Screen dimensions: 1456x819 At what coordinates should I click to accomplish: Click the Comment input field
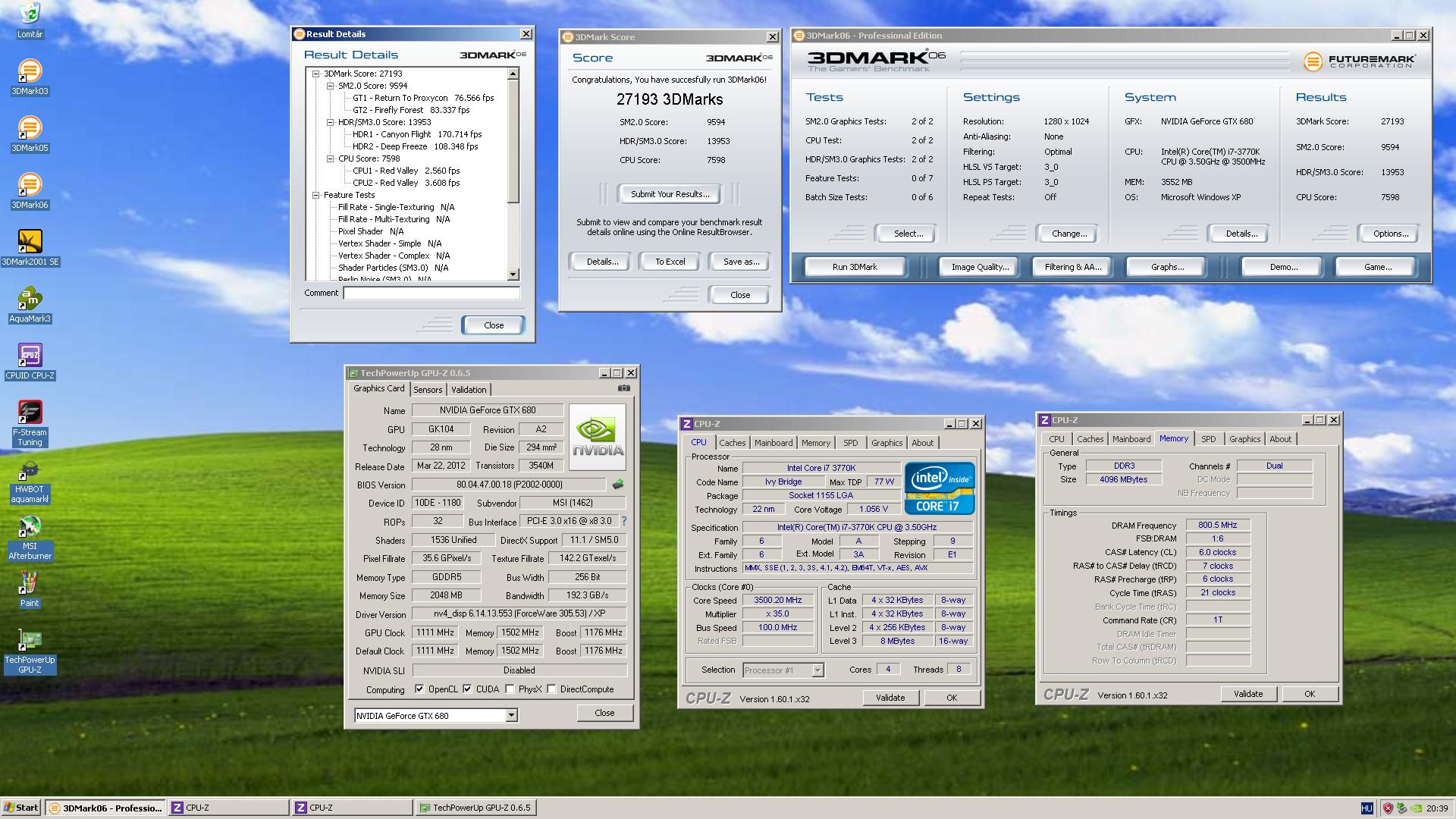tap(431, 293)
